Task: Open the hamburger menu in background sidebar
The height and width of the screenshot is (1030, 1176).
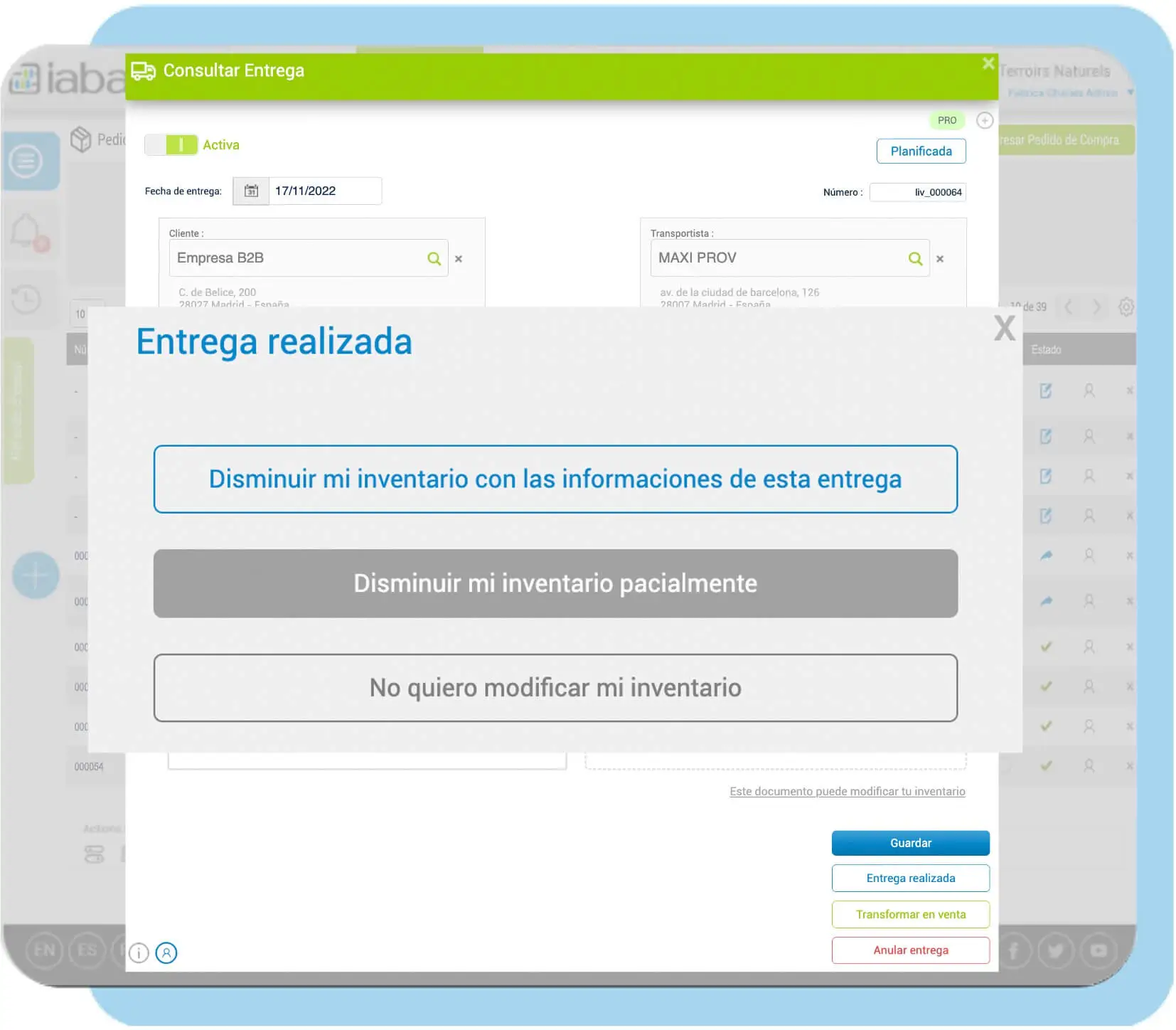Action: click(26, 161)
